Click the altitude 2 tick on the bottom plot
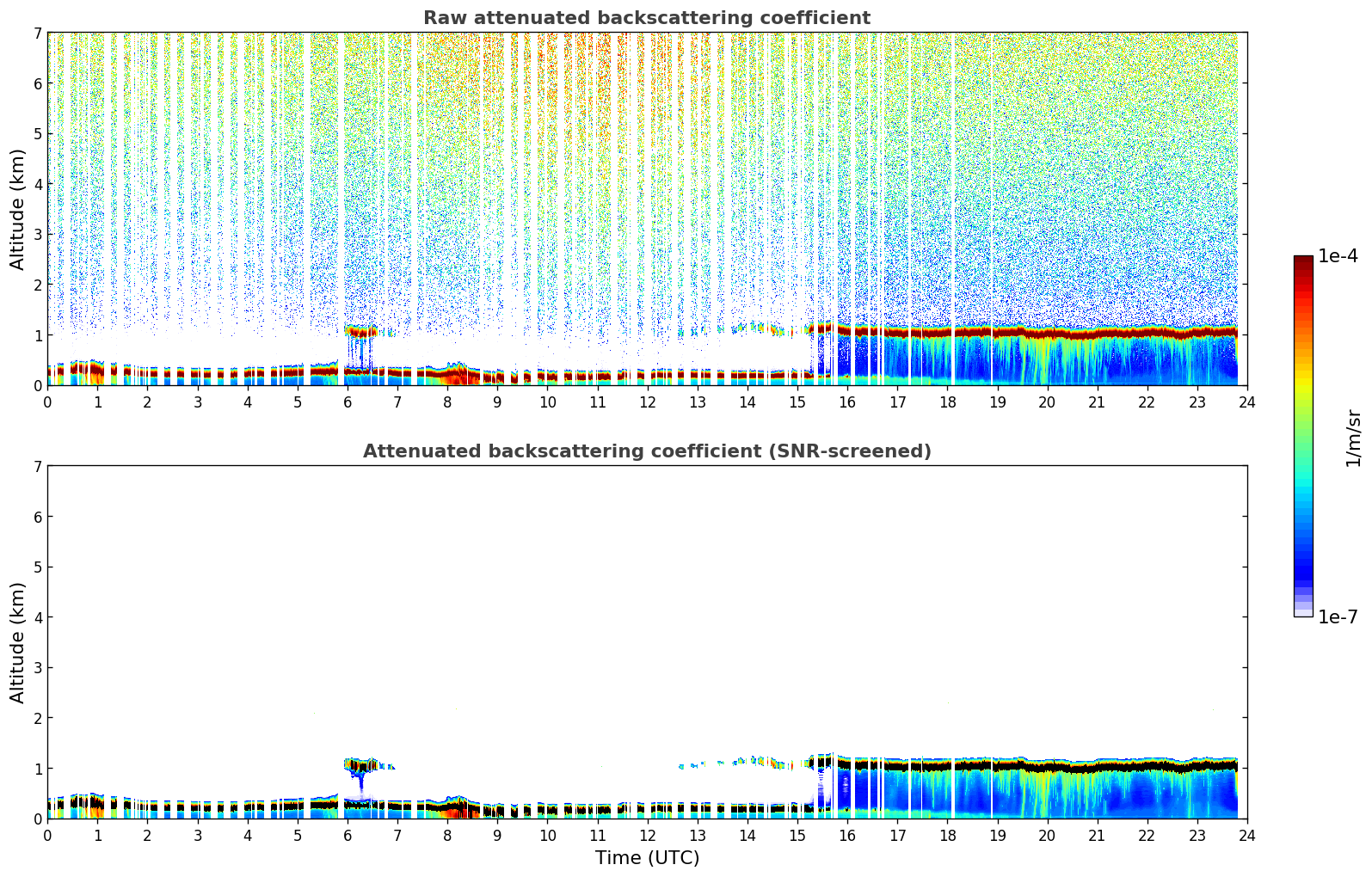Viewport: 1372px width, 877px height. click(x=37, y=717)
